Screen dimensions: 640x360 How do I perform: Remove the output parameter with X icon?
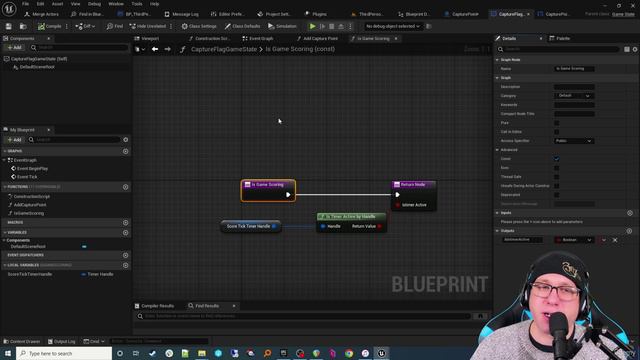(x=615, y=240)
